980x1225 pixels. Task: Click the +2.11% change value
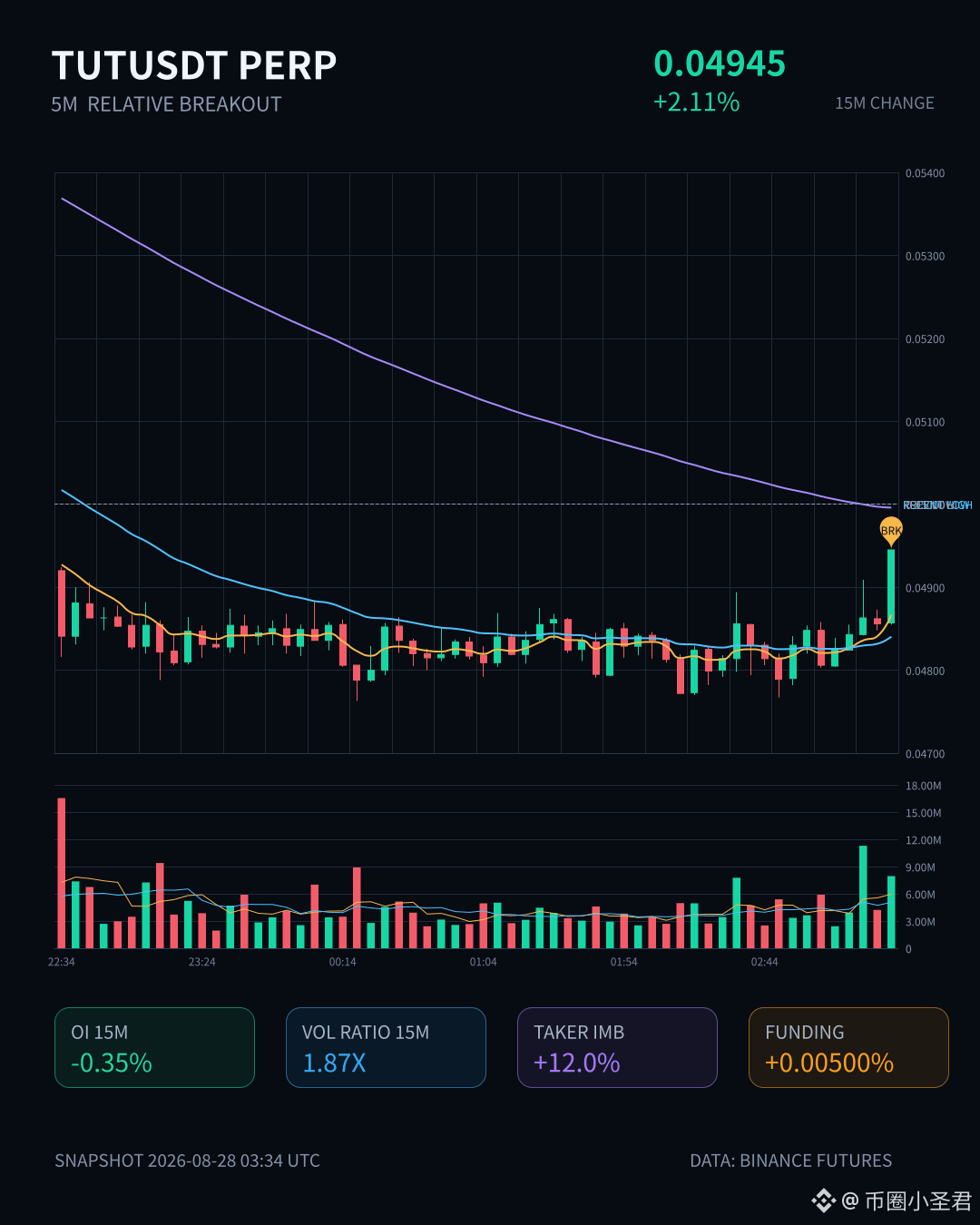point(697,102)
